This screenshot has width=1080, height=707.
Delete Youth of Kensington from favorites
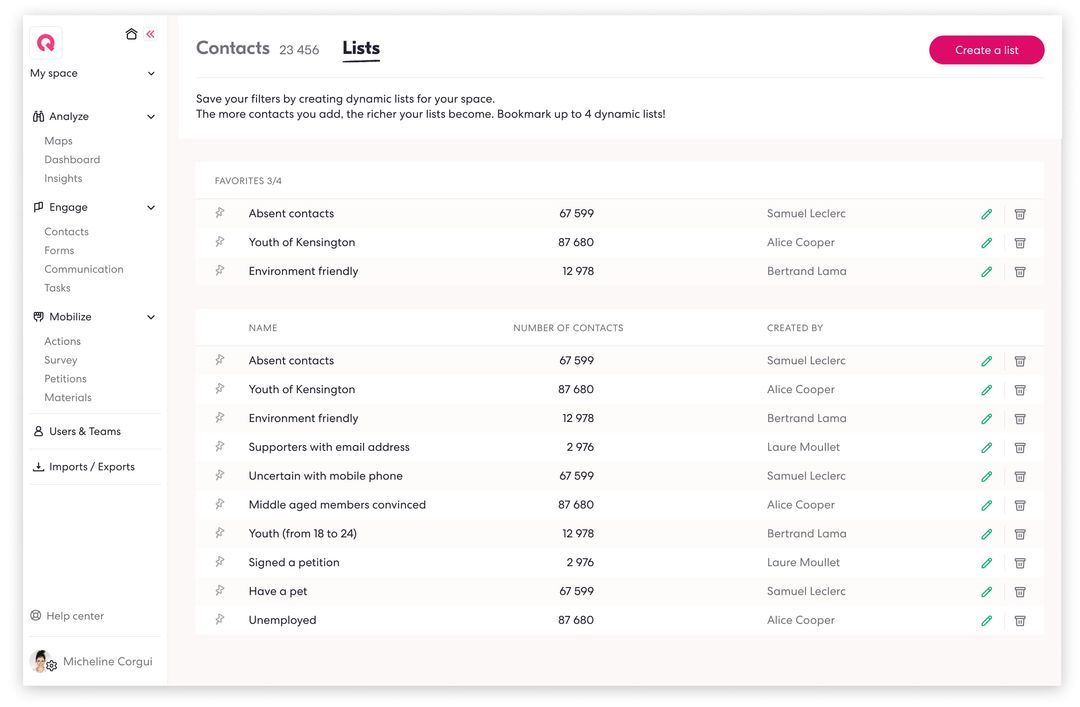click(x=1017, y=240)
